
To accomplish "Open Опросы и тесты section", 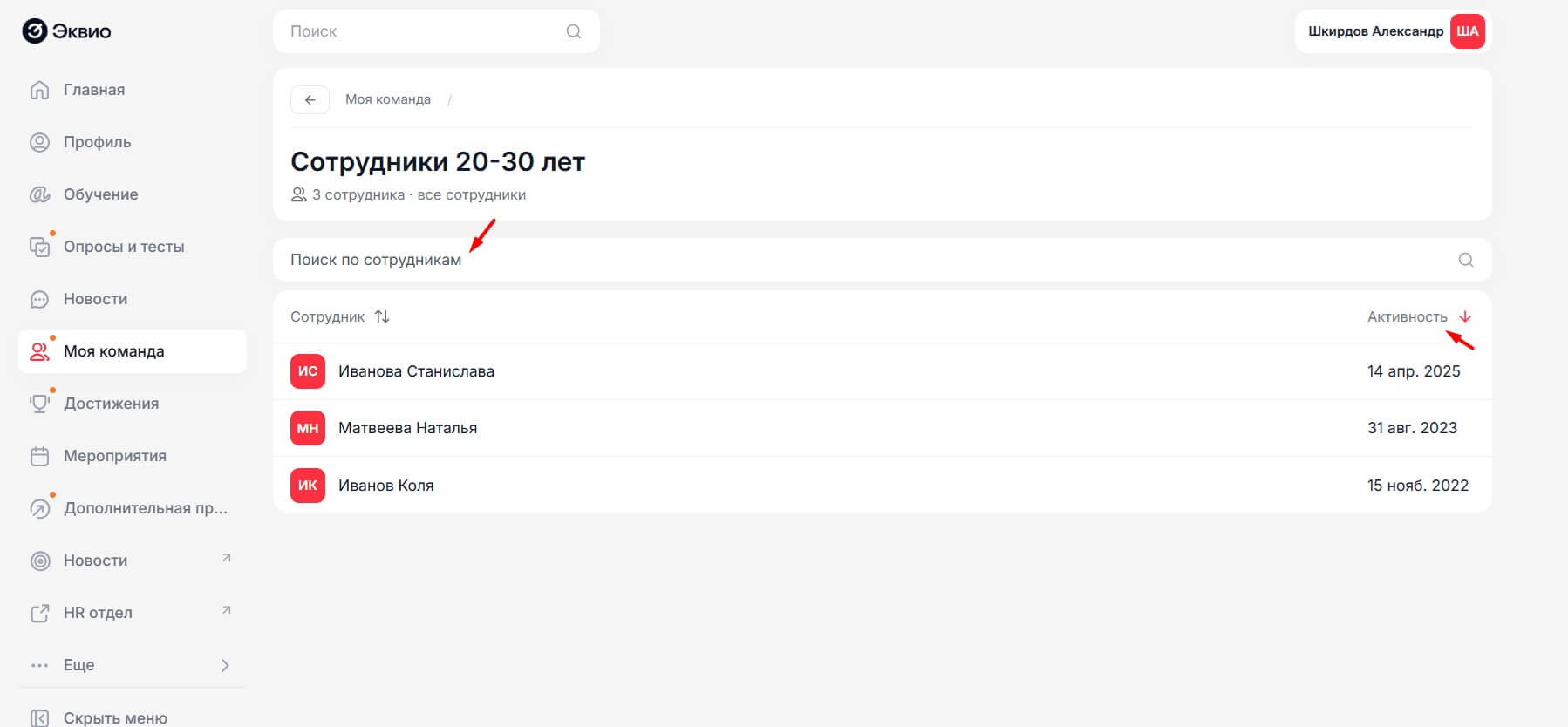I will click(124, 247).
